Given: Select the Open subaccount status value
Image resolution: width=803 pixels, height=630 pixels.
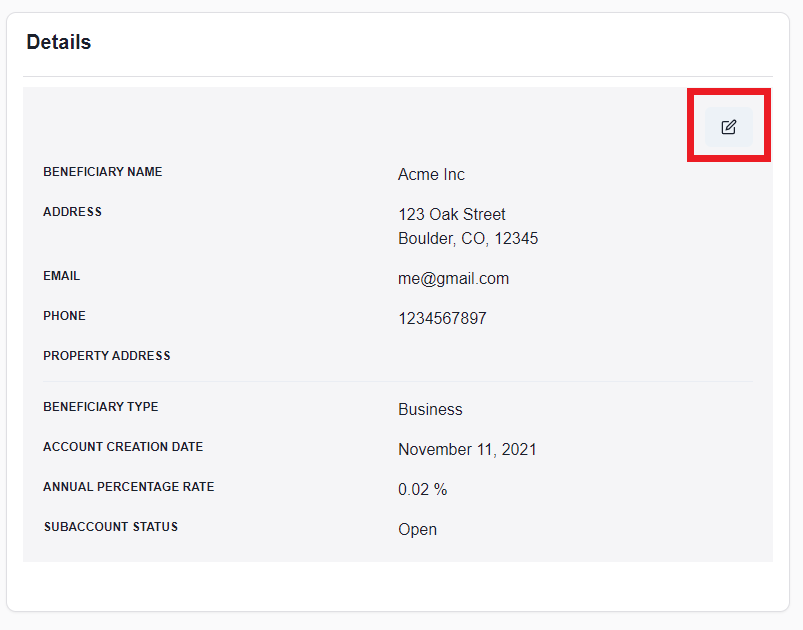Looking at the screenshot, I should [x=417, y=529].
